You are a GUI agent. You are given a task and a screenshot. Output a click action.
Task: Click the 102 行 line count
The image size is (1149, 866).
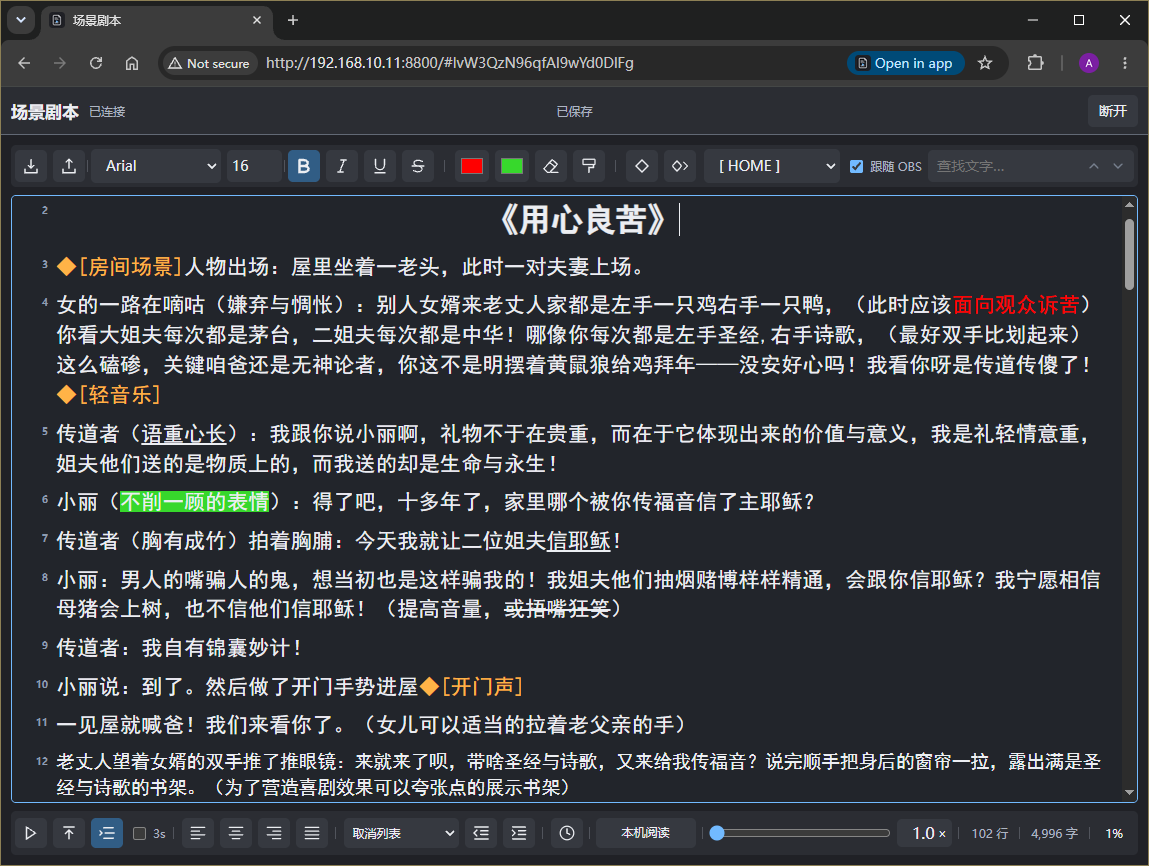(990, 834)
